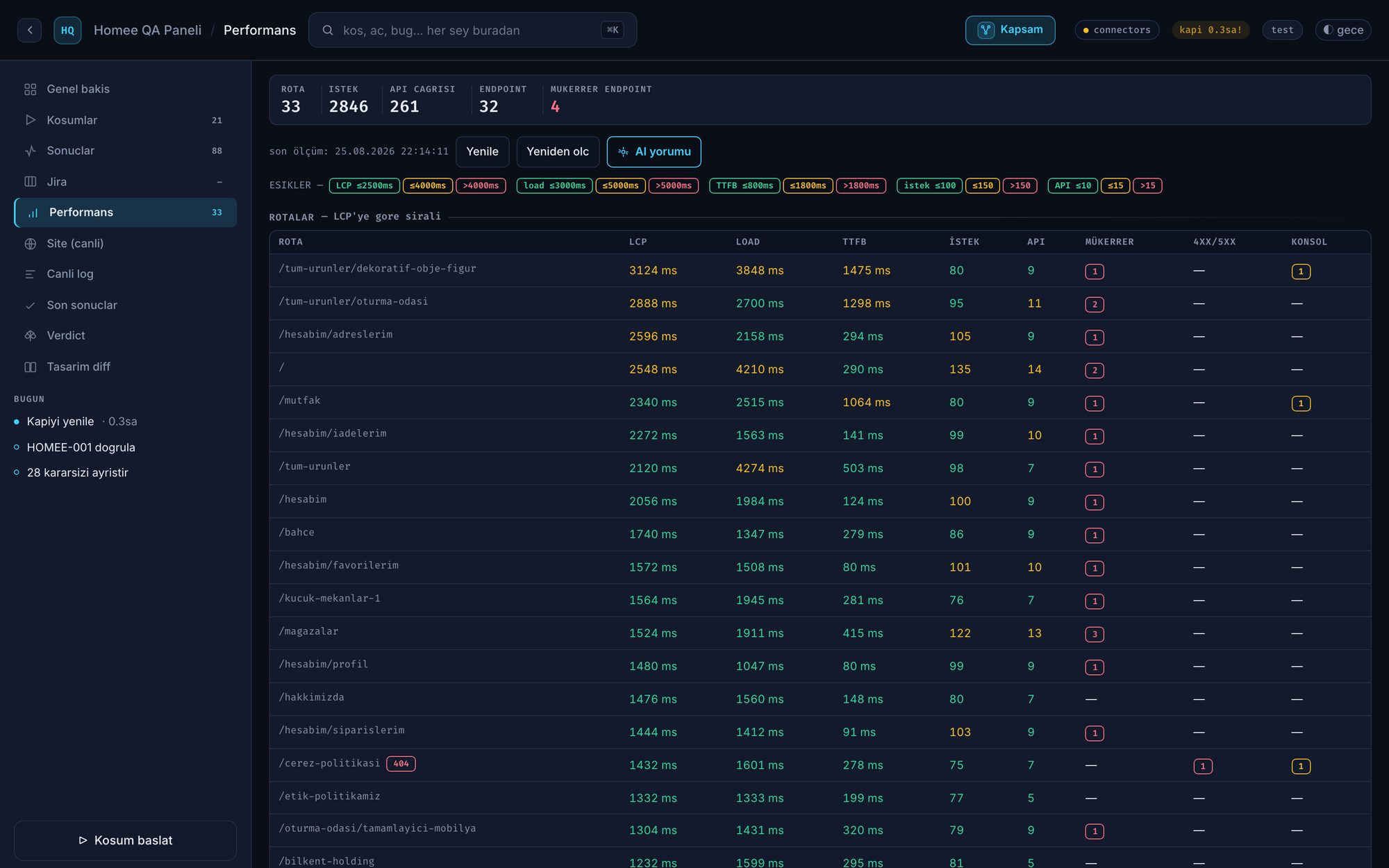This screenshot has height=868, width=1389.
Task: Click the Tasarim diff split icon
Action: click(x=30, y=367)
